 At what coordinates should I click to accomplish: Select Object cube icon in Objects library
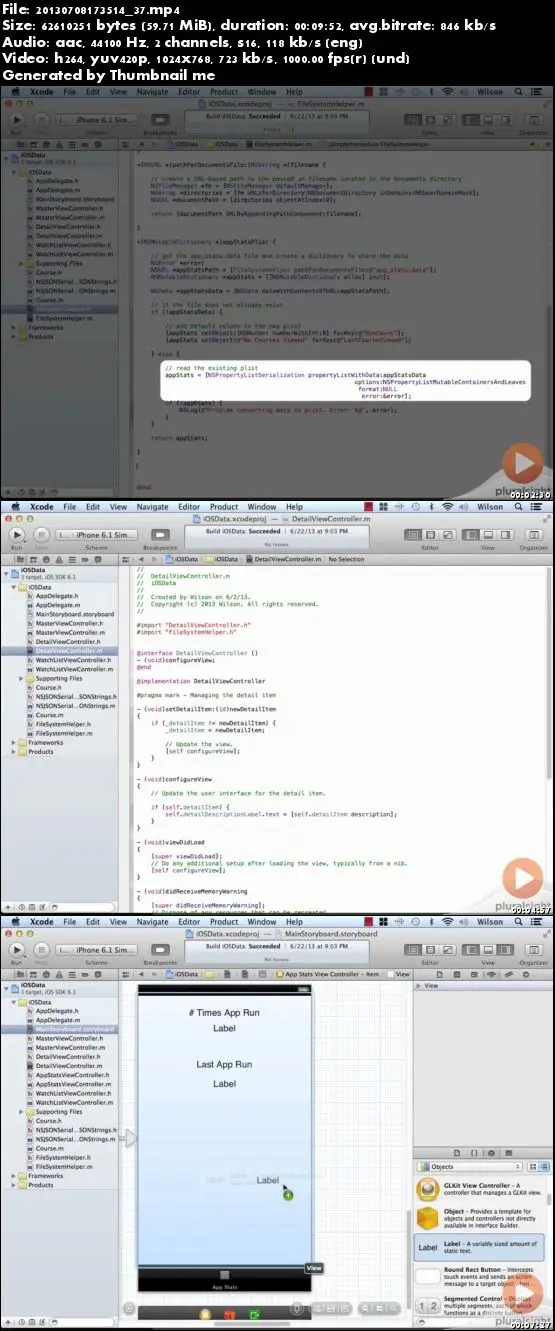pyautogui.click(x=429, y=1218)
